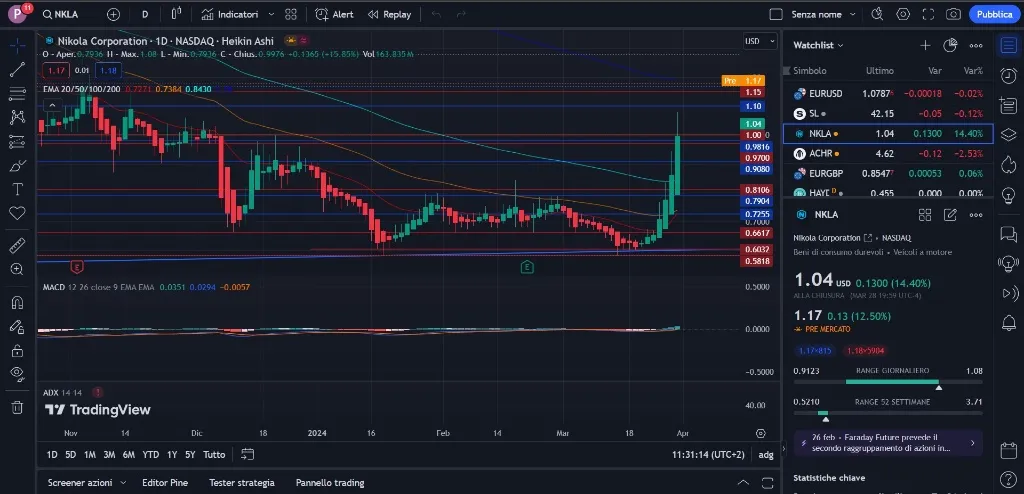Open the alerts clock panel in right sidebar
Image resolution: width=1024 pixels, height=494 pixels.
pyautogui.click(x=1008, y=75)
